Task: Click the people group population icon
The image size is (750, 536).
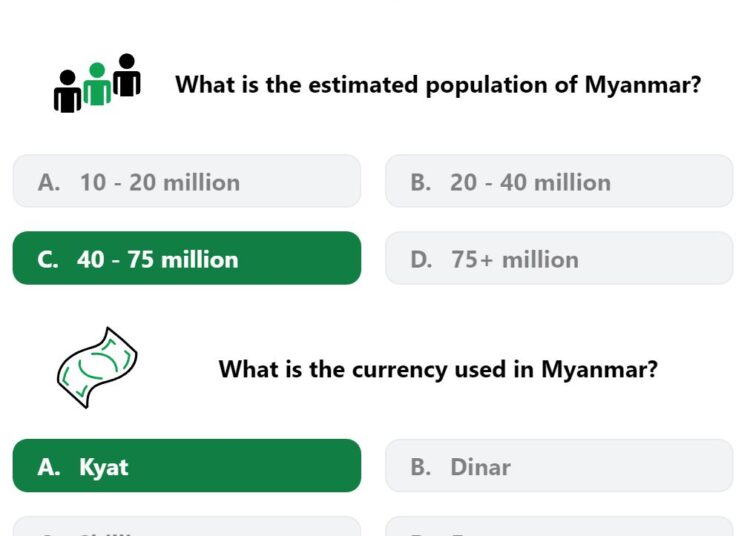Action: (x=97, y=83)
